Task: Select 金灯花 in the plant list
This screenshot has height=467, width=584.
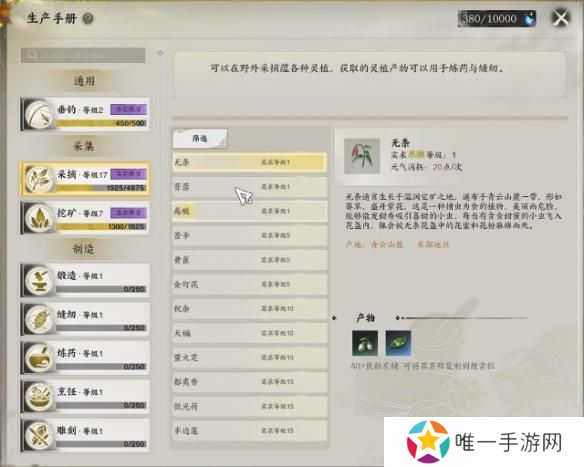Action: tap(249, 285)
